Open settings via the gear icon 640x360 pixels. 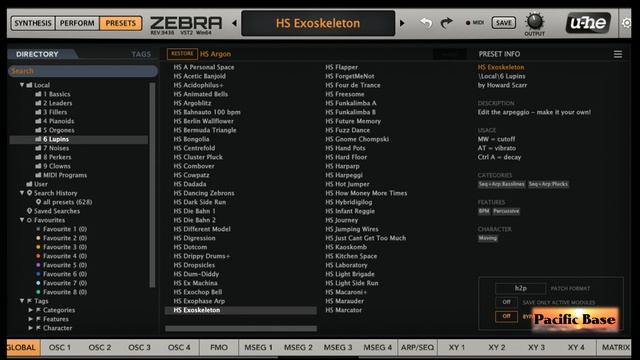627,23
